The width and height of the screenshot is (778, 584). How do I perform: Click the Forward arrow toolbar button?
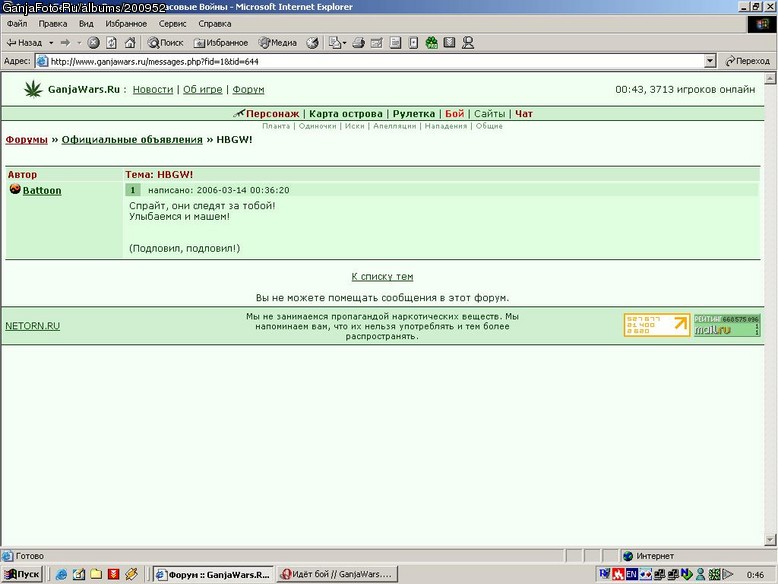65,43
